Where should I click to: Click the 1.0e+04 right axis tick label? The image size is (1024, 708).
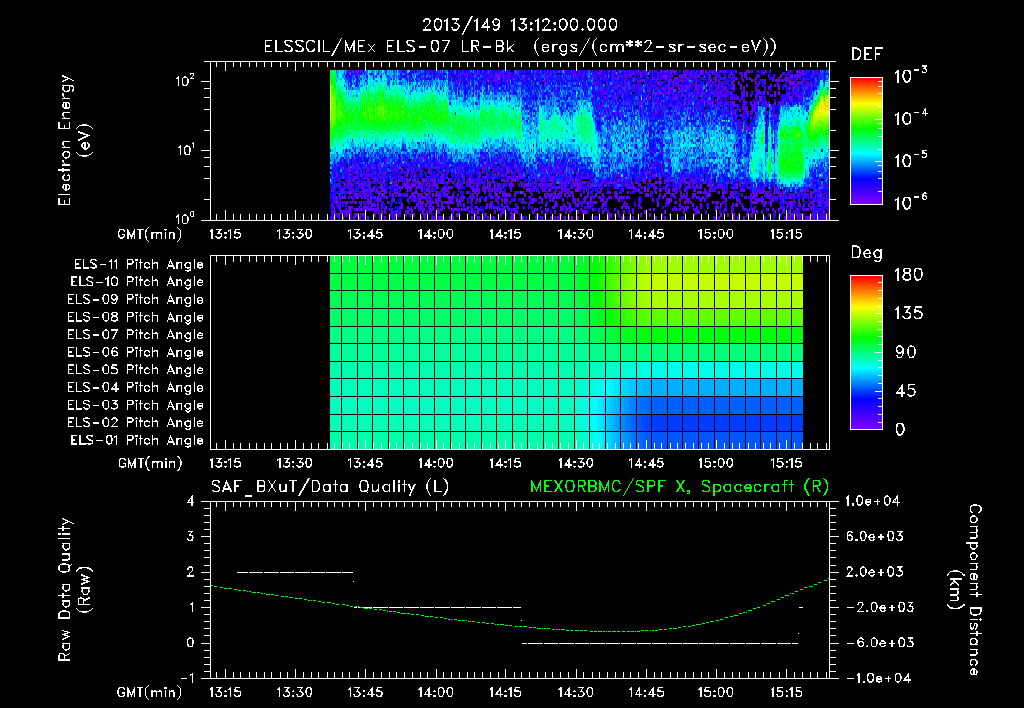[x=872, y=502]
